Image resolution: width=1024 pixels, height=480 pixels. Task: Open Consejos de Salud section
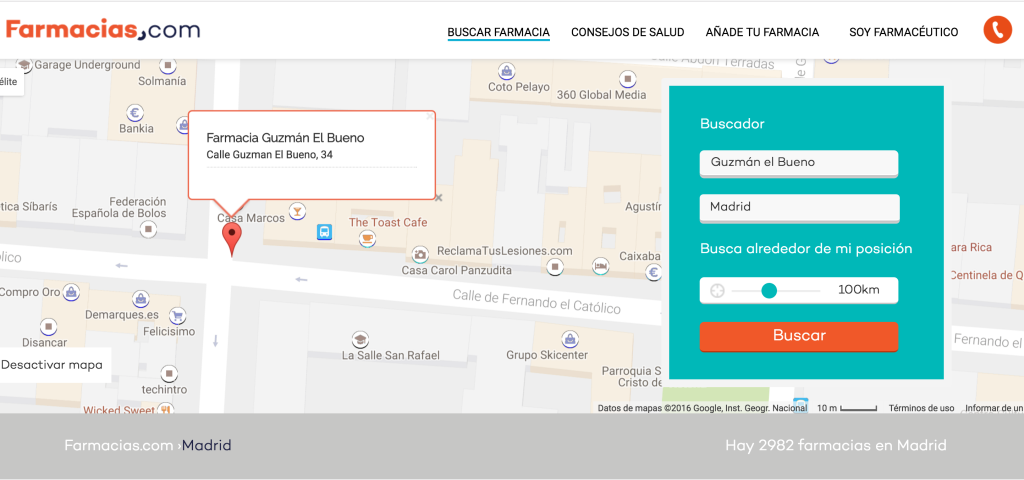[x=628, y=32]
